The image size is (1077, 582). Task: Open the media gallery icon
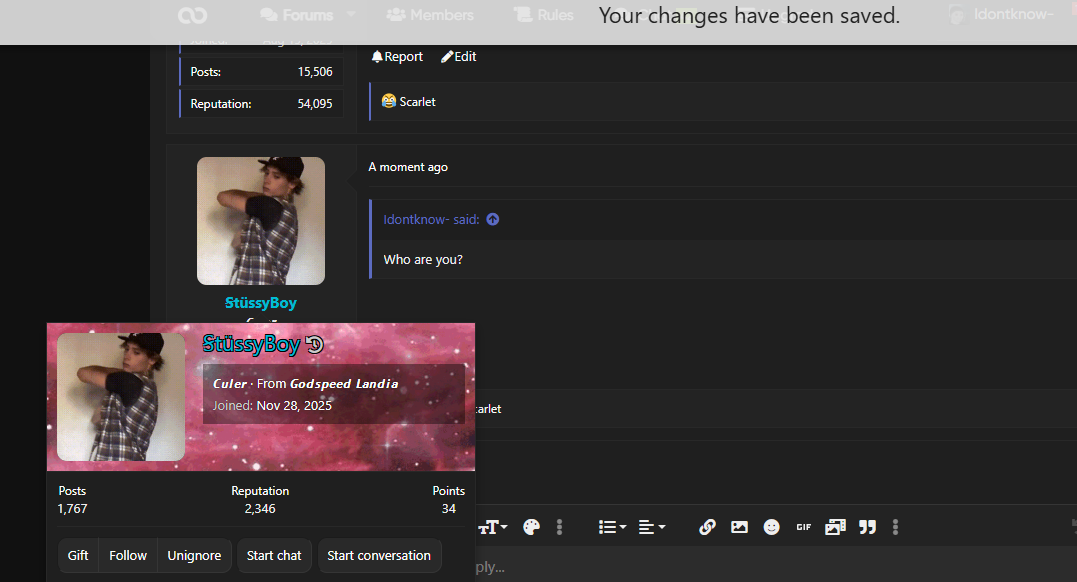(x=835, y=527)
